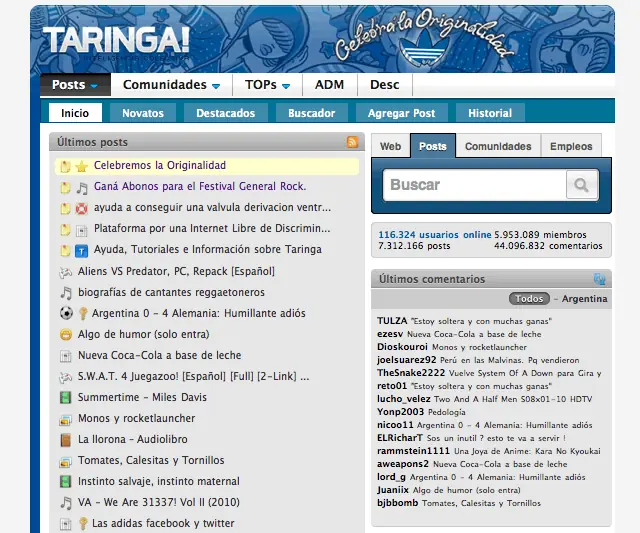
Task: Click the RSS feed icon in Últimos posts
Action: pyautogui.click(x=352, y=142)
